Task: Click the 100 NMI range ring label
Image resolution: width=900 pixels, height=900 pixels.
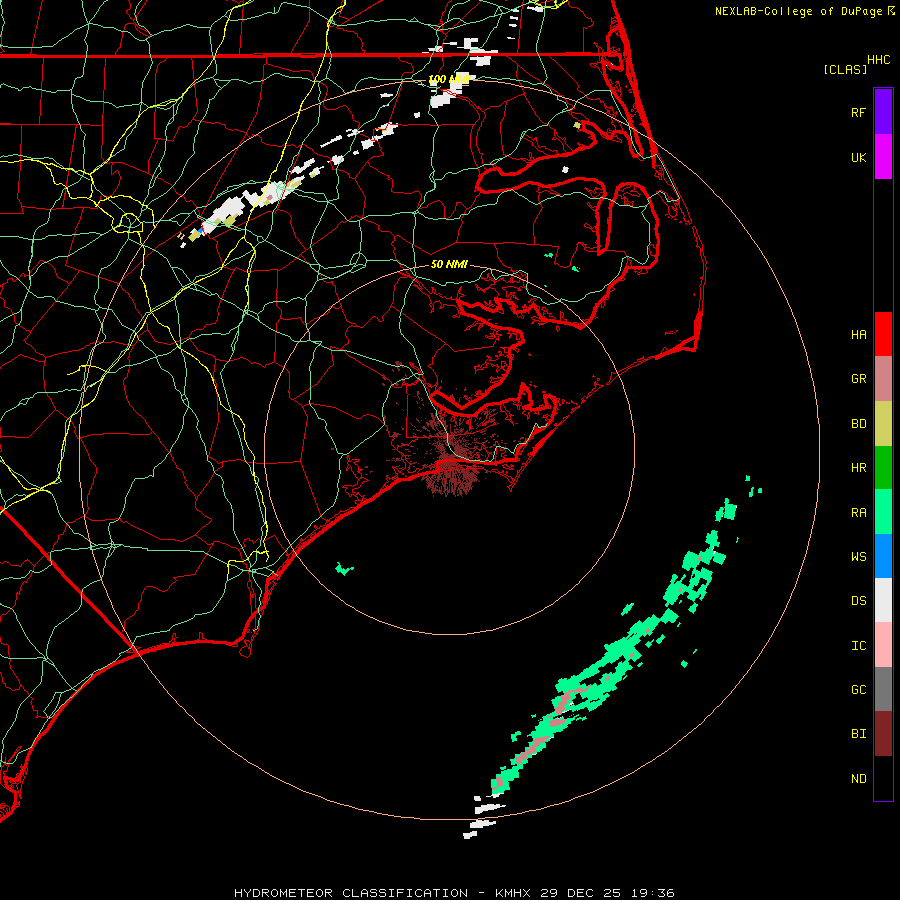Action: pyautogui.click(x=449, y=79)
